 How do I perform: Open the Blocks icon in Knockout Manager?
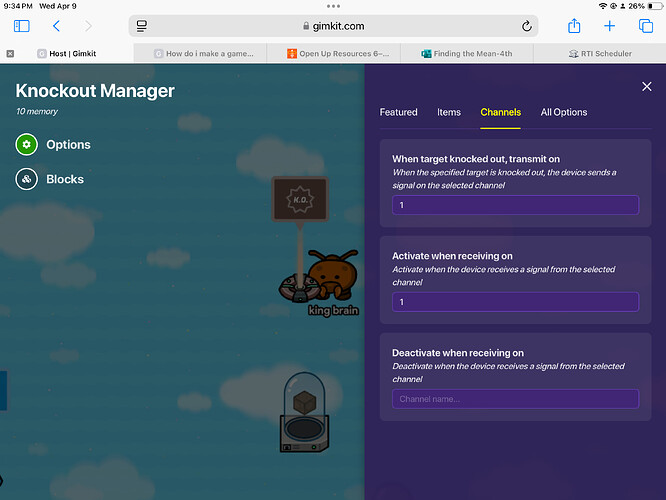tap(27, 179)
